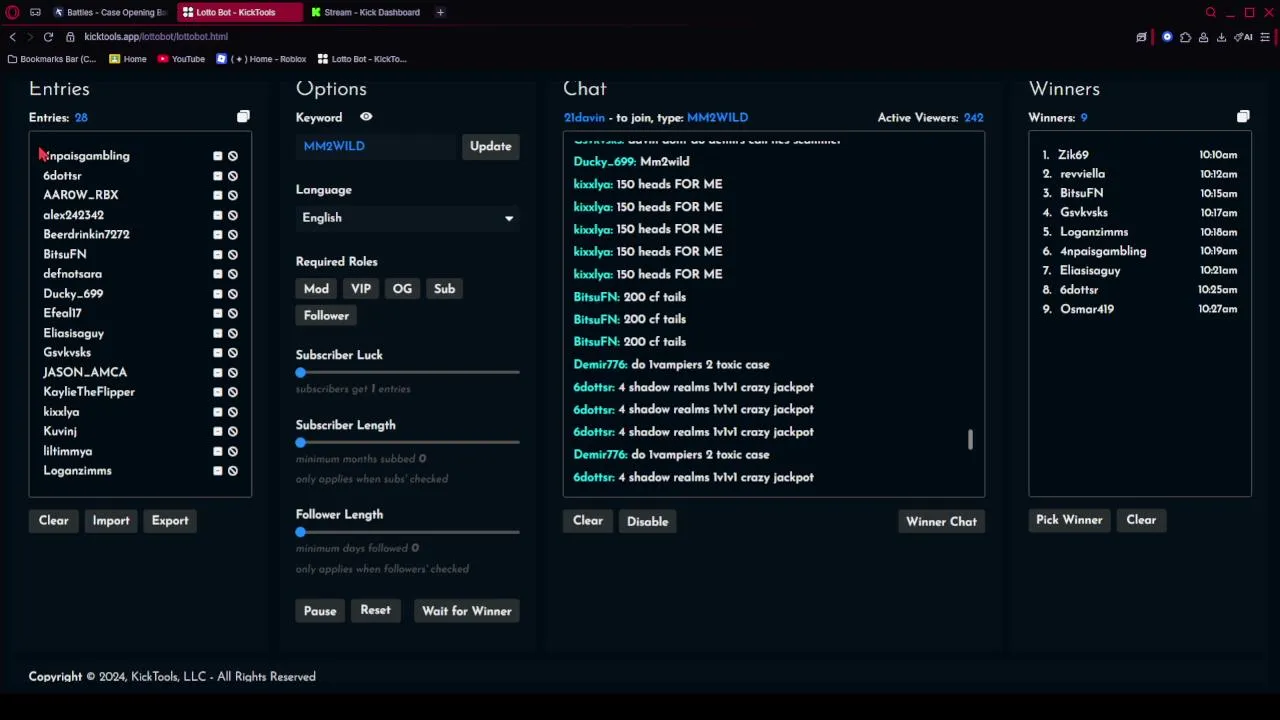This screenshot has height=720, width=1280.
Task: Click the browser address bar URL
Action: click(x=156, y=37)
